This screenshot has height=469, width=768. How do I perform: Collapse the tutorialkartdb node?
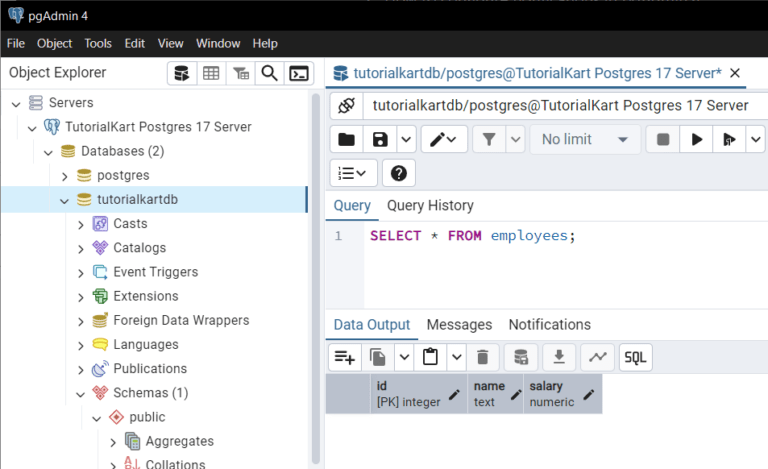[x=65, y=201]
